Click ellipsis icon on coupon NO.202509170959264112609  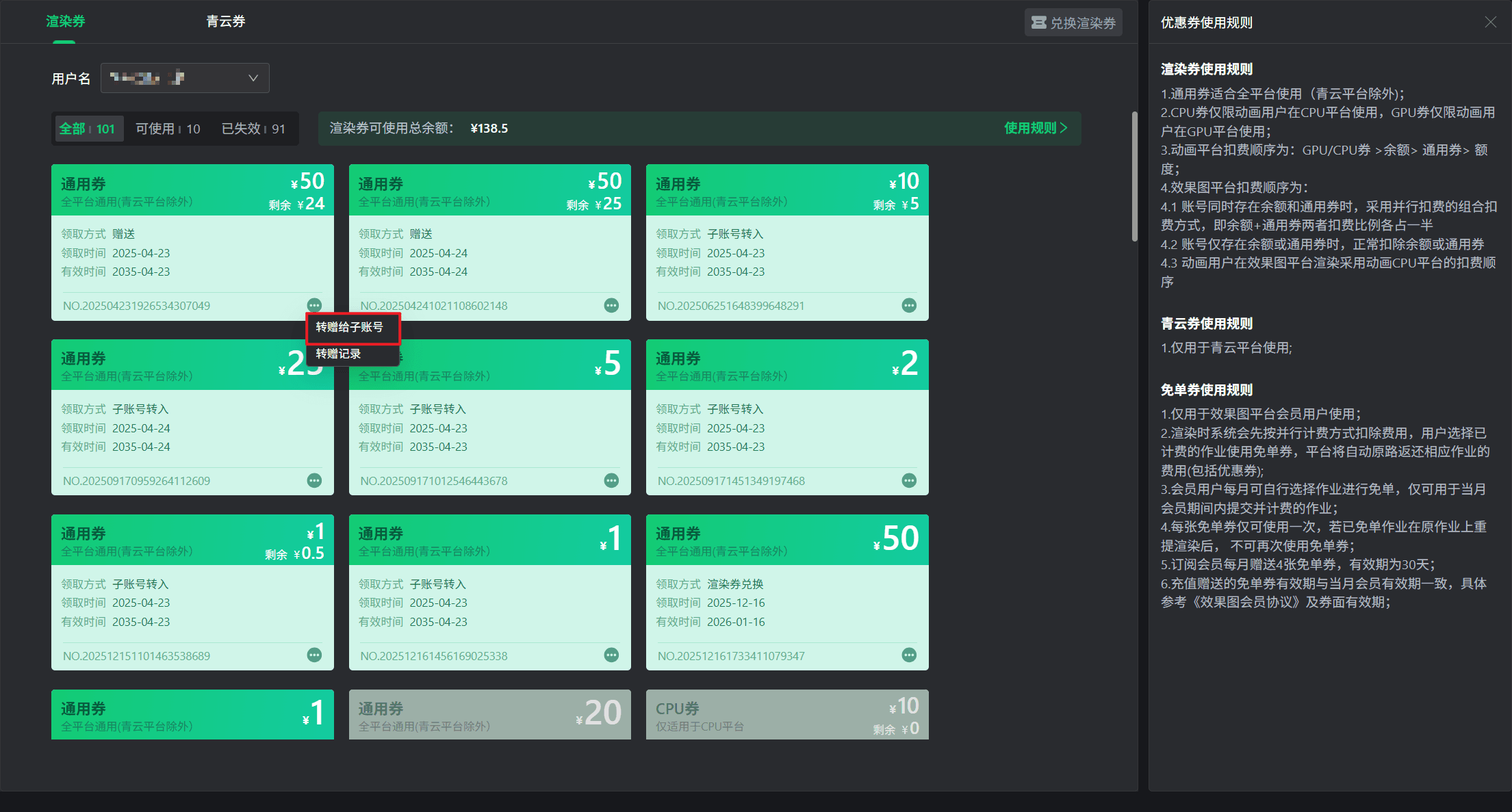click(314, 481)
